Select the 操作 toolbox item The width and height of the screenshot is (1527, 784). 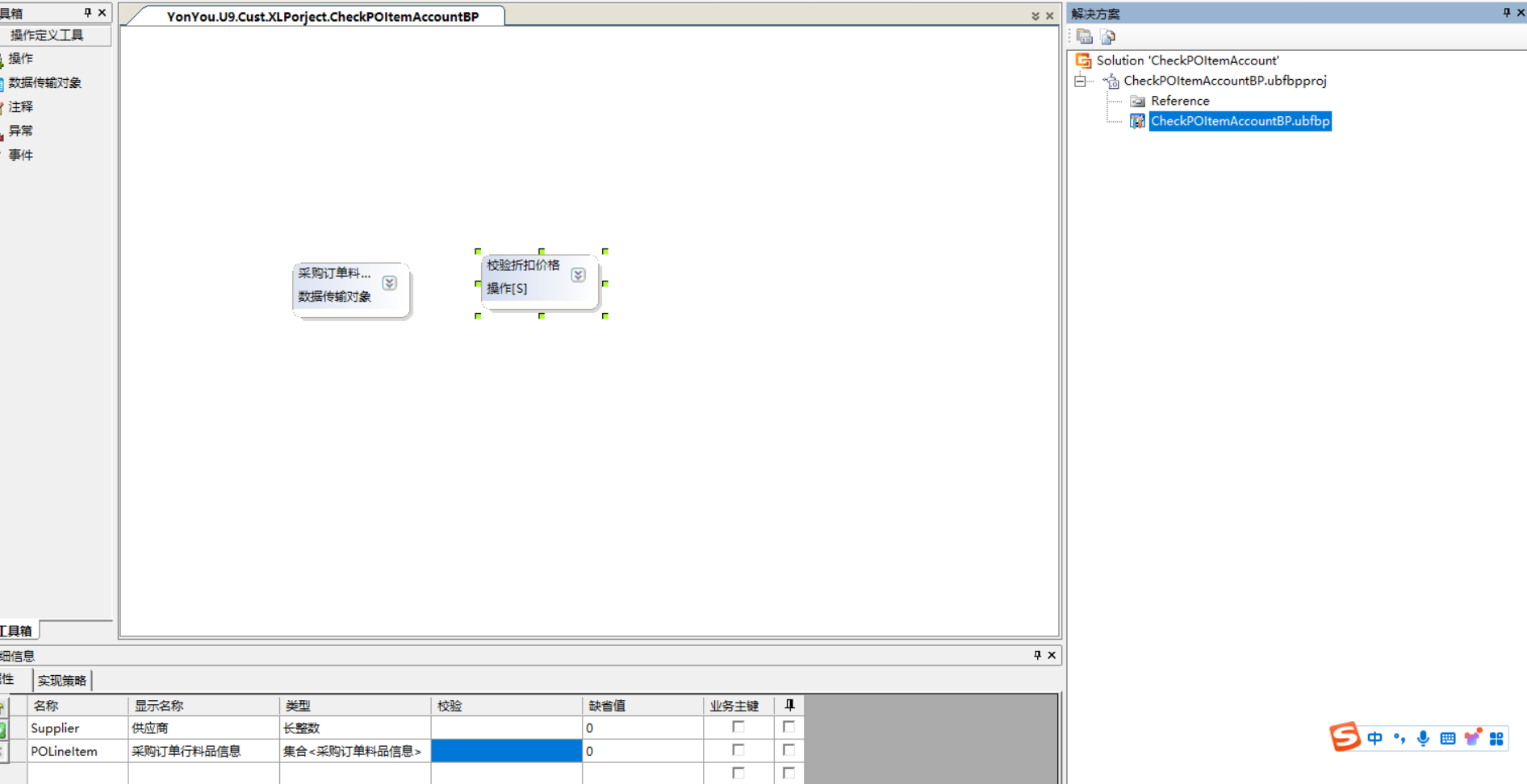click(x=21, y=59)
